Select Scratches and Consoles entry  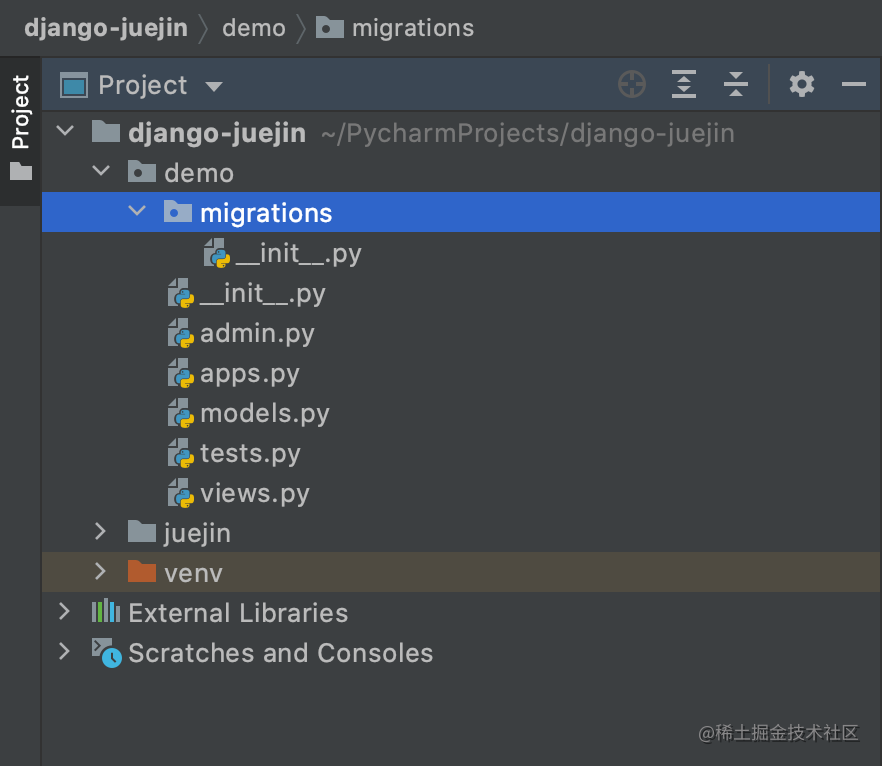point(461,652)
